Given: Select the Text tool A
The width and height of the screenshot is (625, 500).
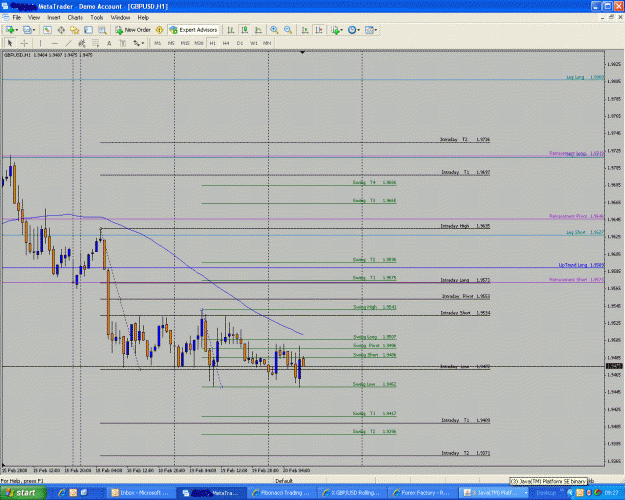Looking at the screenshot, I should [x=109, y=43].
